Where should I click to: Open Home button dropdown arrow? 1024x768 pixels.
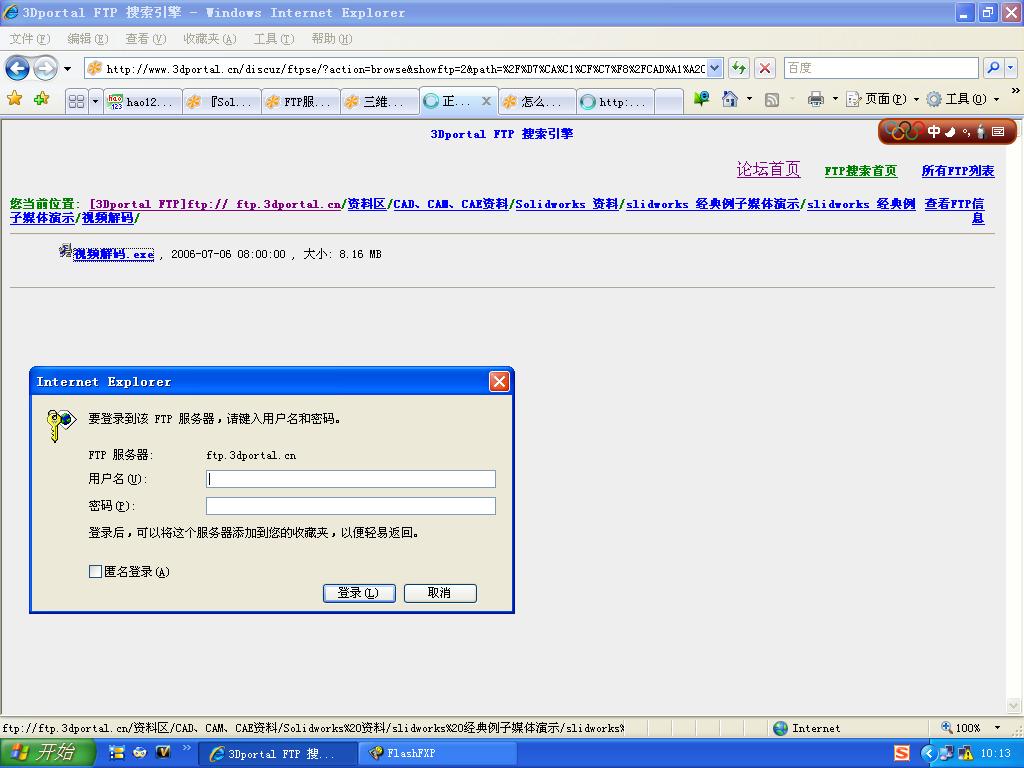pos(749,99)
